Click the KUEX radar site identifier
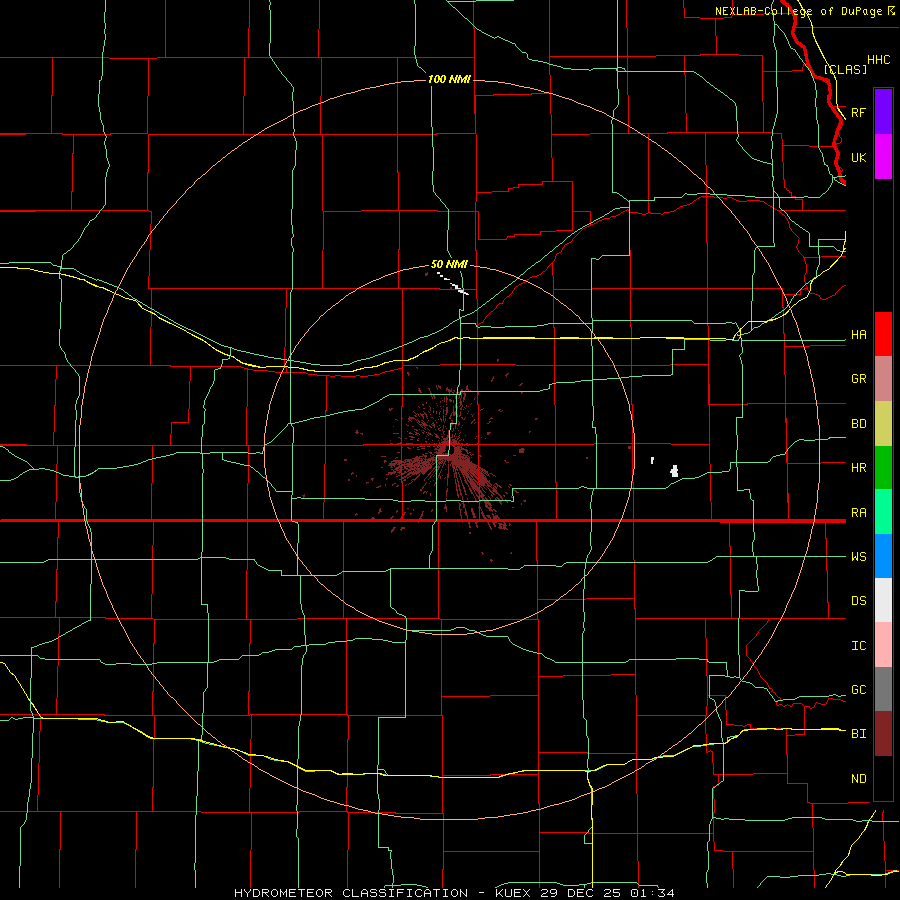The width and height of the screenshot is (900, 900). pyautogui.click(x=514, y=893)
